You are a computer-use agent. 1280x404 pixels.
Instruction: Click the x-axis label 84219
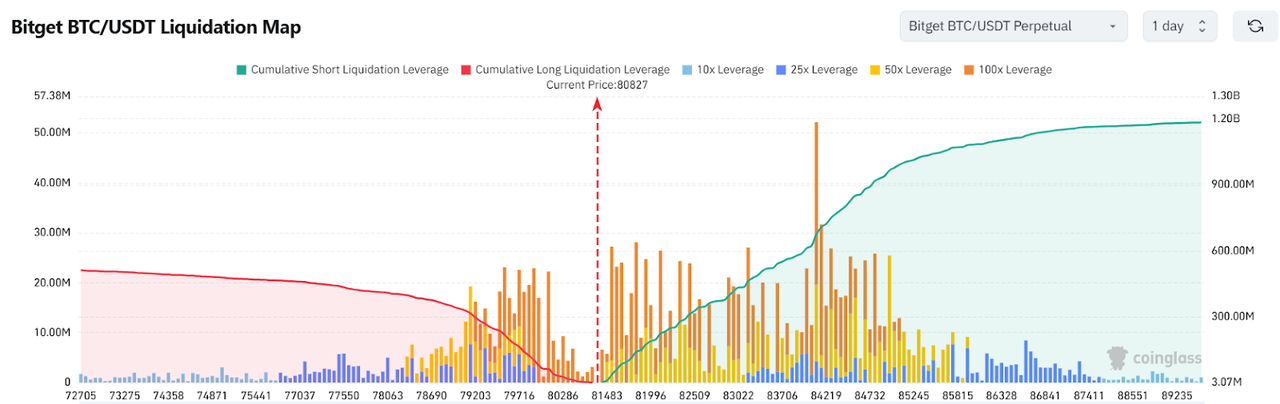click(x=826, y=396)
